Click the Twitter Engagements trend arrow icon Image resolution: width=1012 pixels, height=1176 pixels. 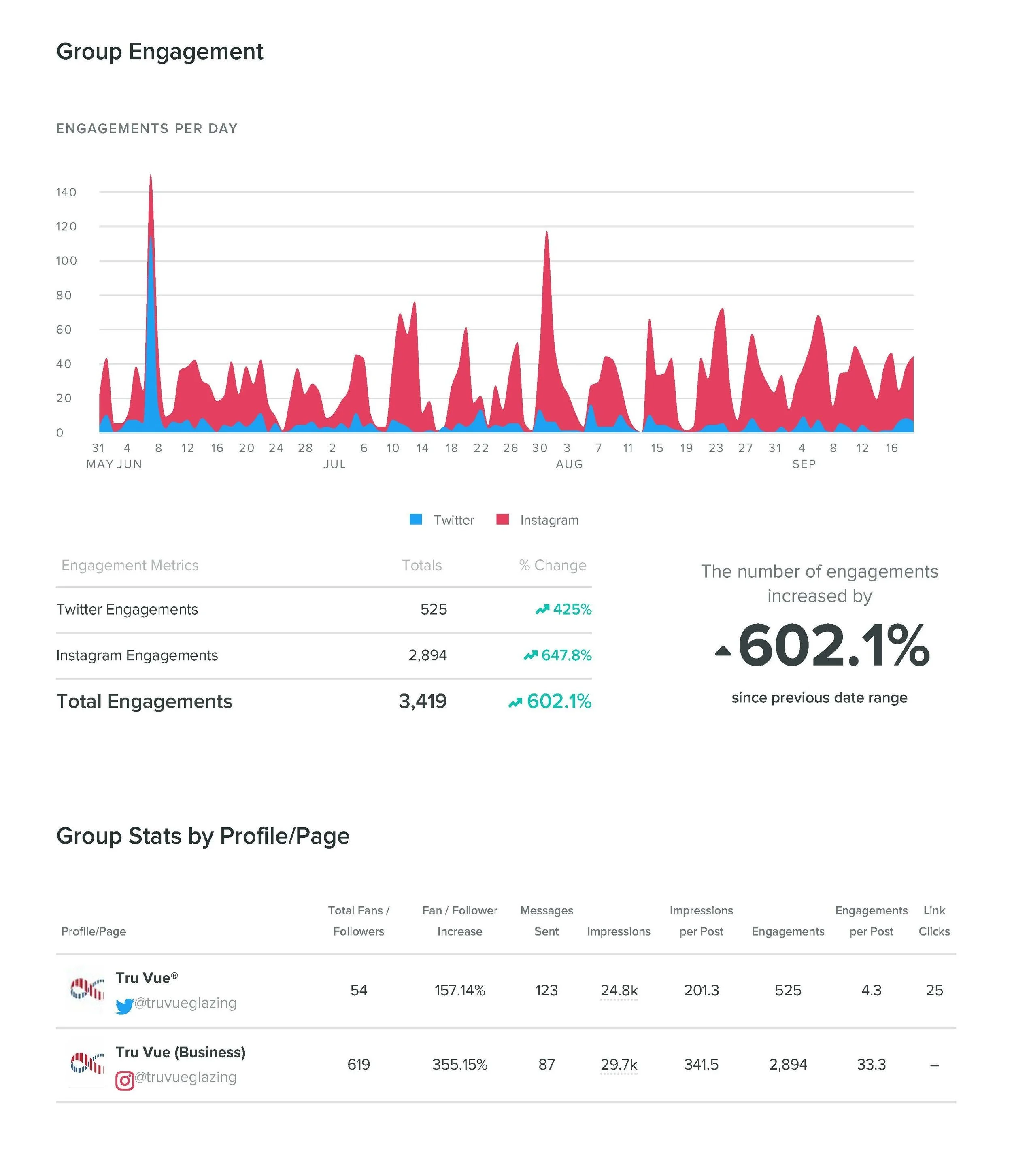(542, 610)
